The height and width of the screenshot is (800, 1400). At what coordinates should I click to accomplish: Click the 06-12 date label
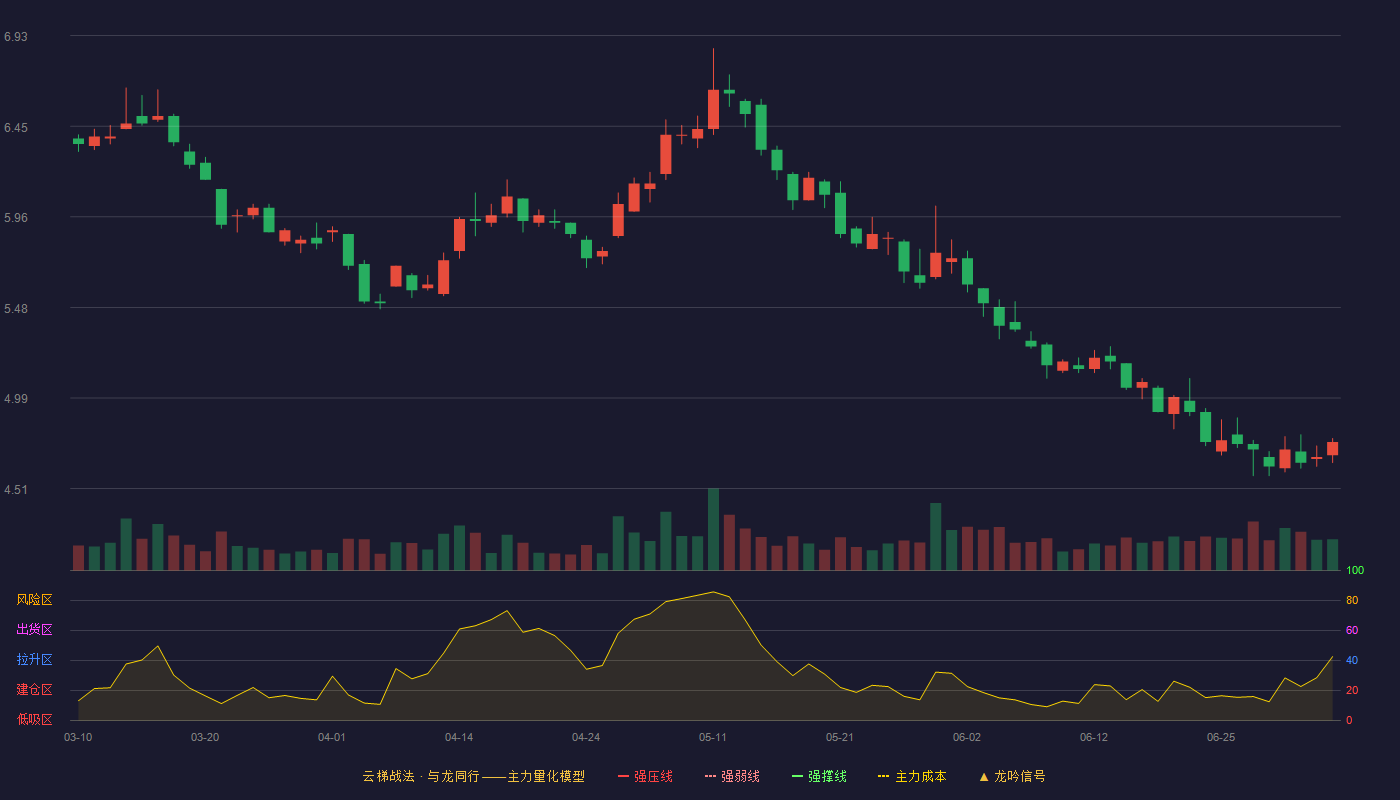pos(1094,737)
